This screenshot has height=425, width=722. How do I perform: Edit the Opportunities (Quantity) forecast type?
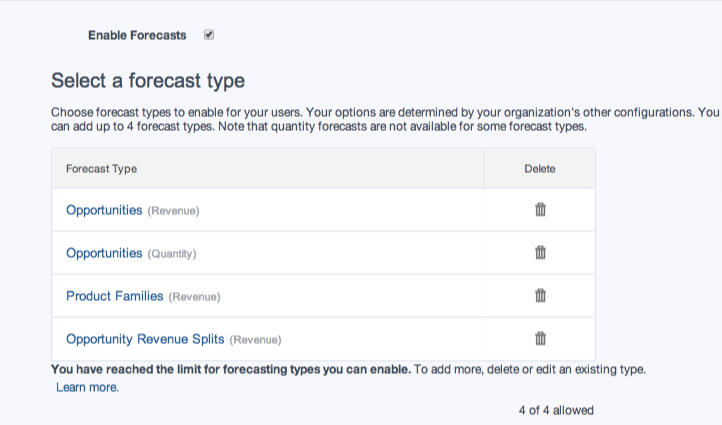tap(104, 253)
